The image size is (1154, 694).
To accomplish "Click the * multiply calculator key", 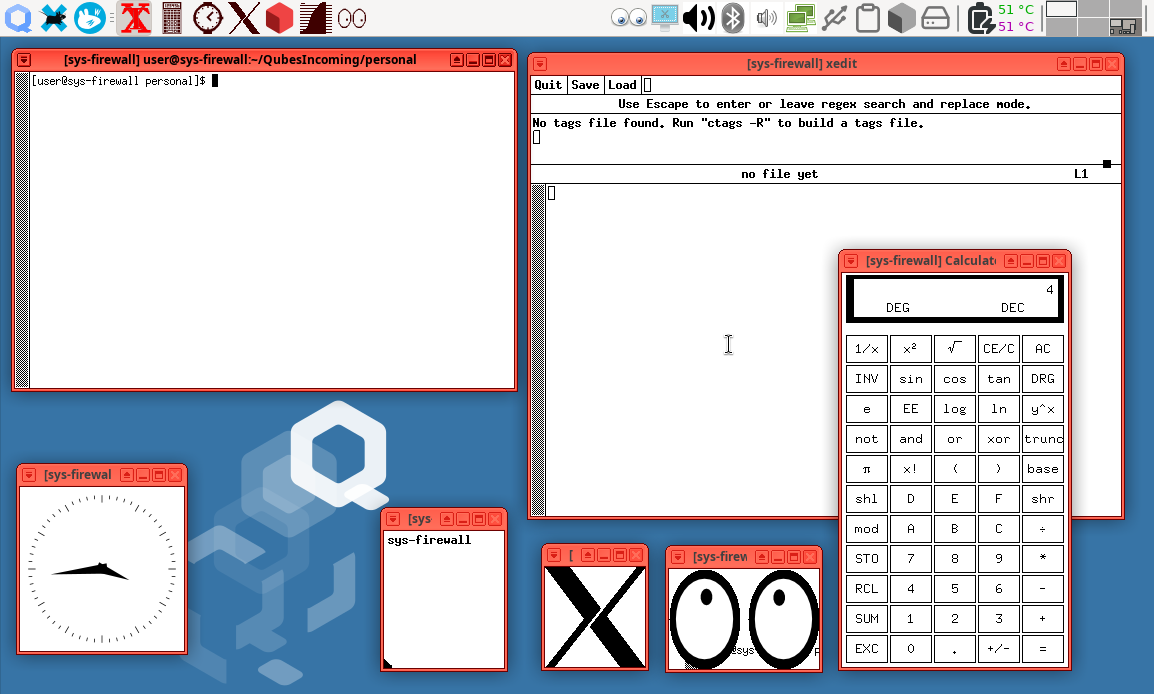I will [1043, 559].
